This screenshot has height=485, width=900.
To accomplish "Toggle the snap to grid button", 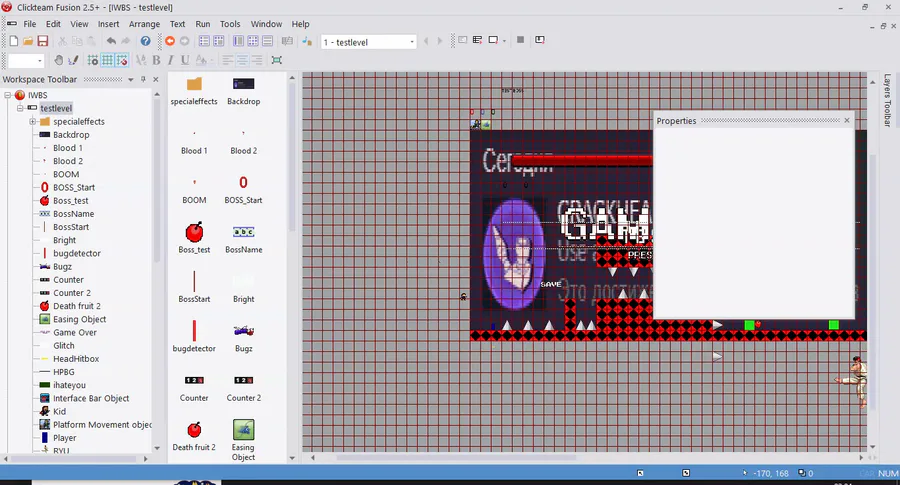I will coord(122,60).
